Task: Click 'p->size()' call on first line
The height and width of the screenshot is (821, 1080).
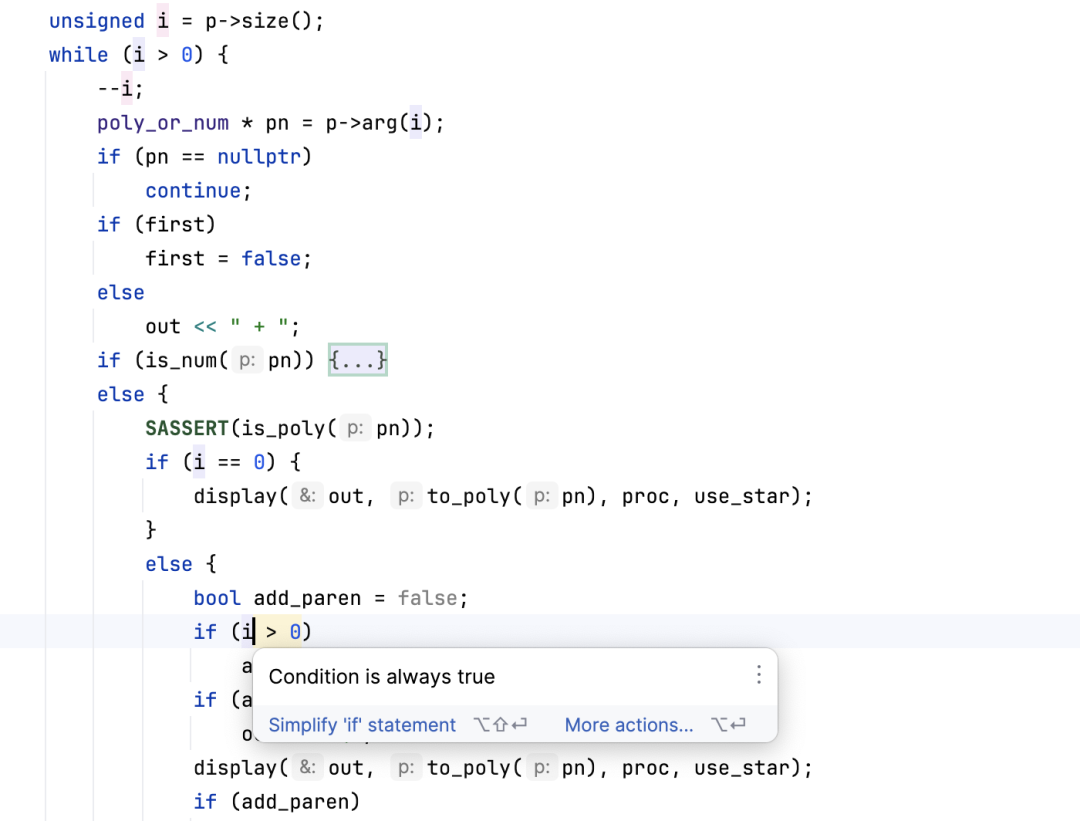Action: click(259, 21)
